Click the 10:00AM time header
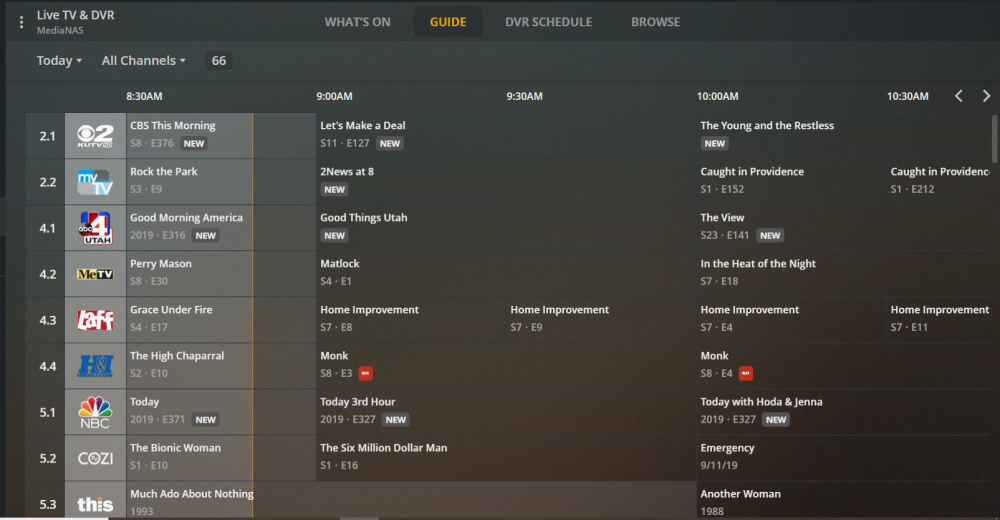Image resolution: width=1000 pixels, height=520 pixels. tap(717, 96)
